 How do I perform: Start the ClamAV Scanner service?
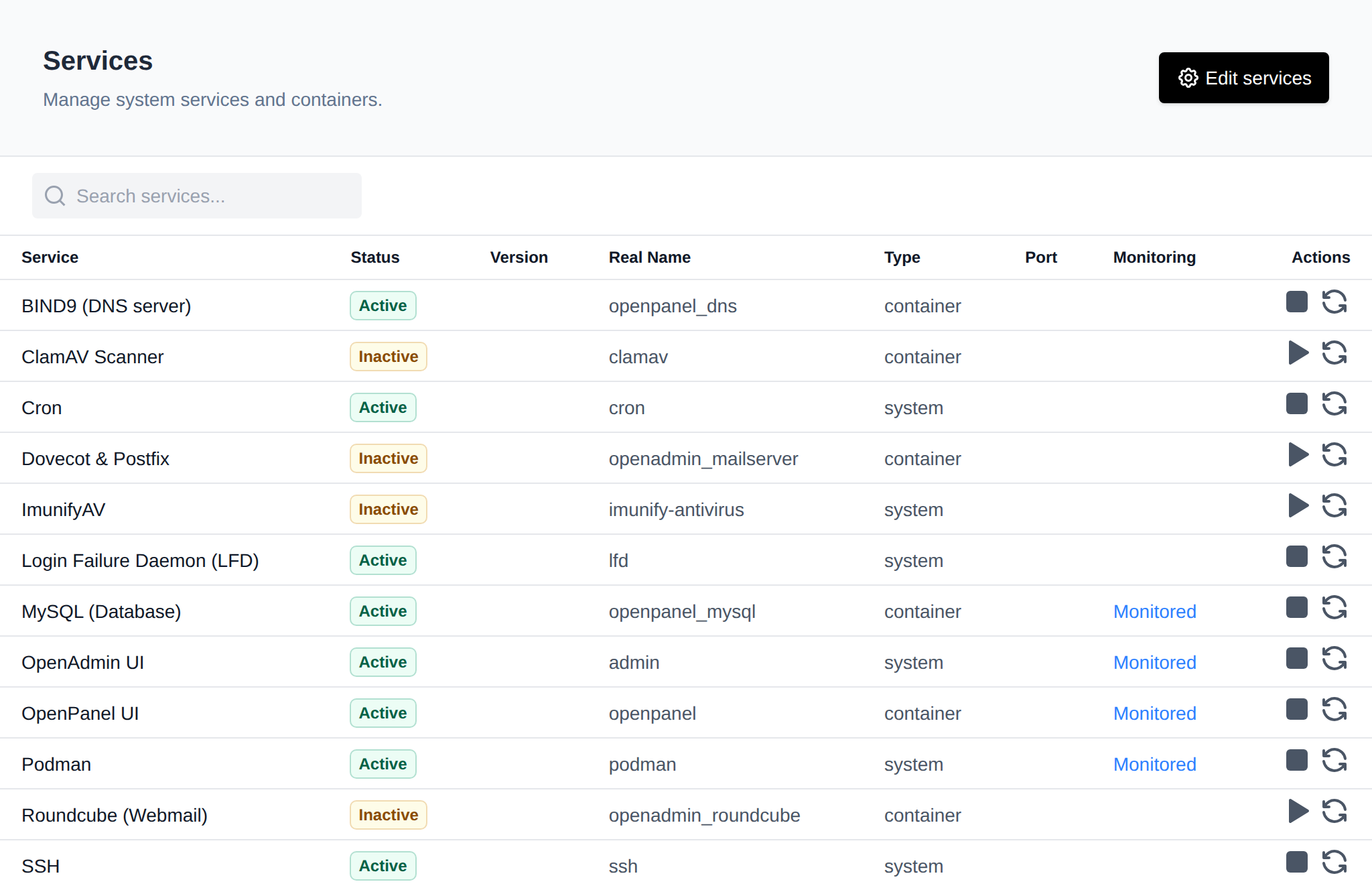(x=1298, y=353)
